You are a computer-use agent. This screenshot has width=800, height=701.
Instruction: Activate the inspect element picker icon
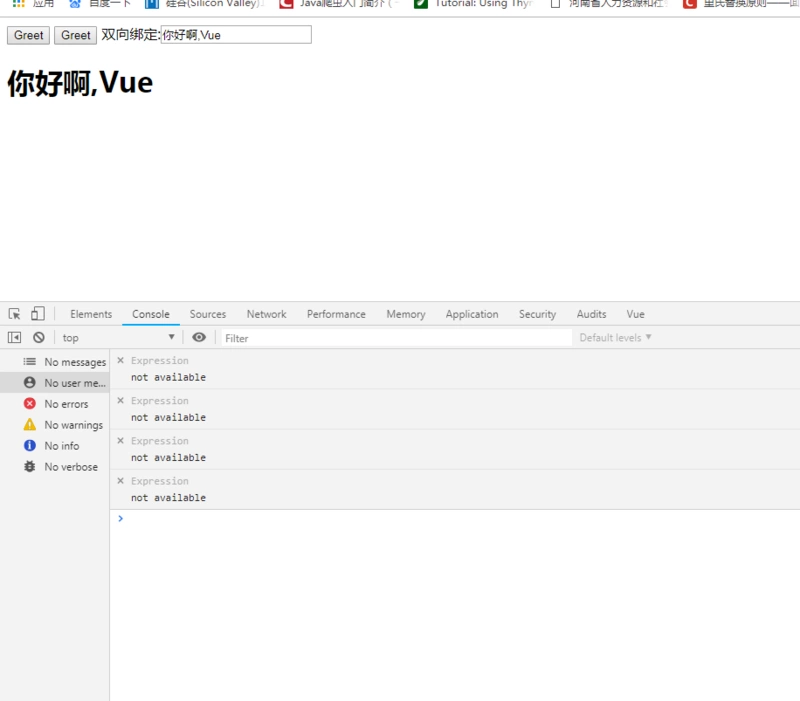tap(15, 314)
